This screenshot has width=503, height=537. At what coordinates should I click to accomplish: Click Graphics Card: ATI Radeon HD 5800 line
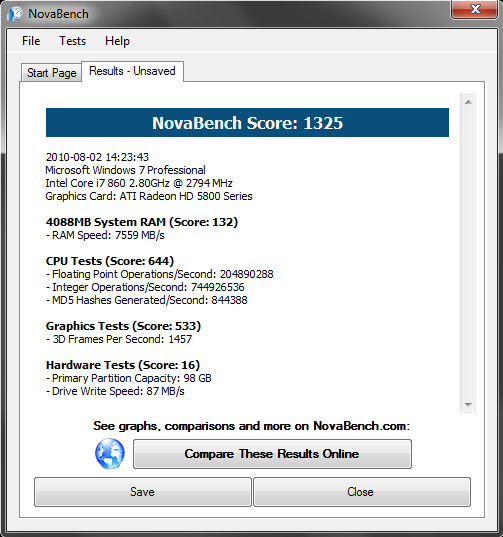pyautogui.click(x=149, y=196)
